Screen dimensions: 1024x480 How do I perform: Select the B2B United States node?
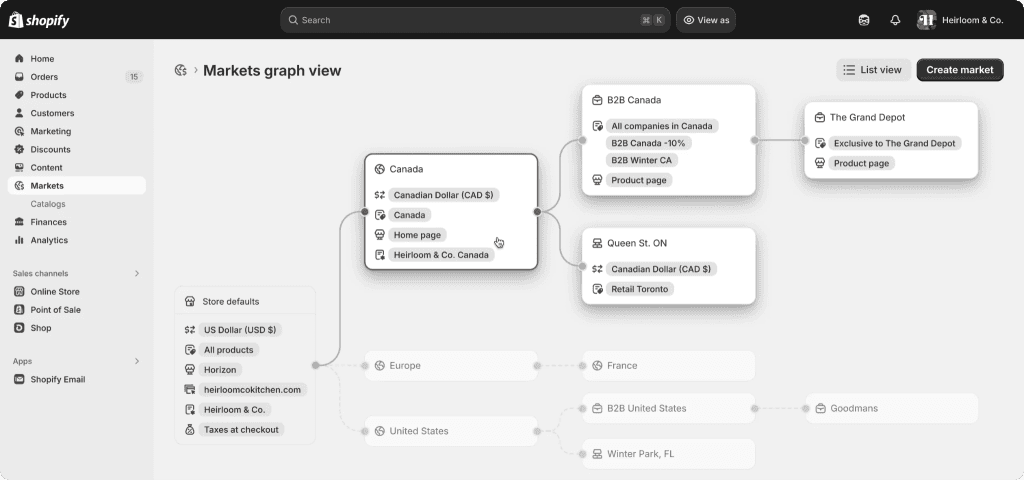click(x=669, y=408)
